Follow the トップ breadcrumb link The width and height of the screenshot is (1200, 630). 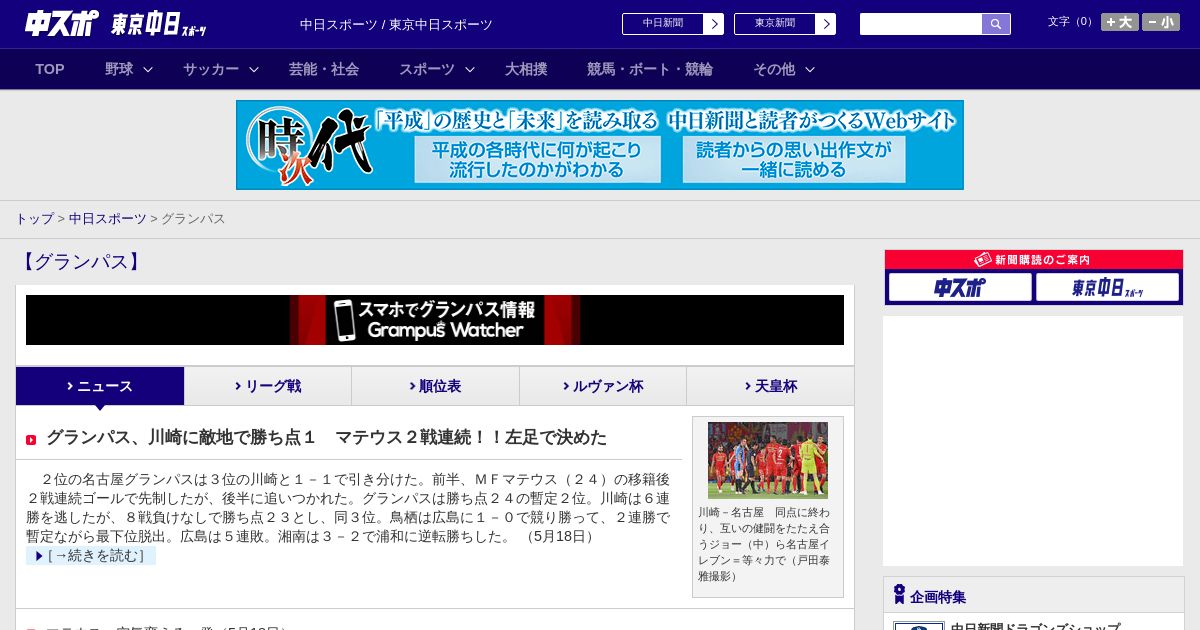point(34,218)
